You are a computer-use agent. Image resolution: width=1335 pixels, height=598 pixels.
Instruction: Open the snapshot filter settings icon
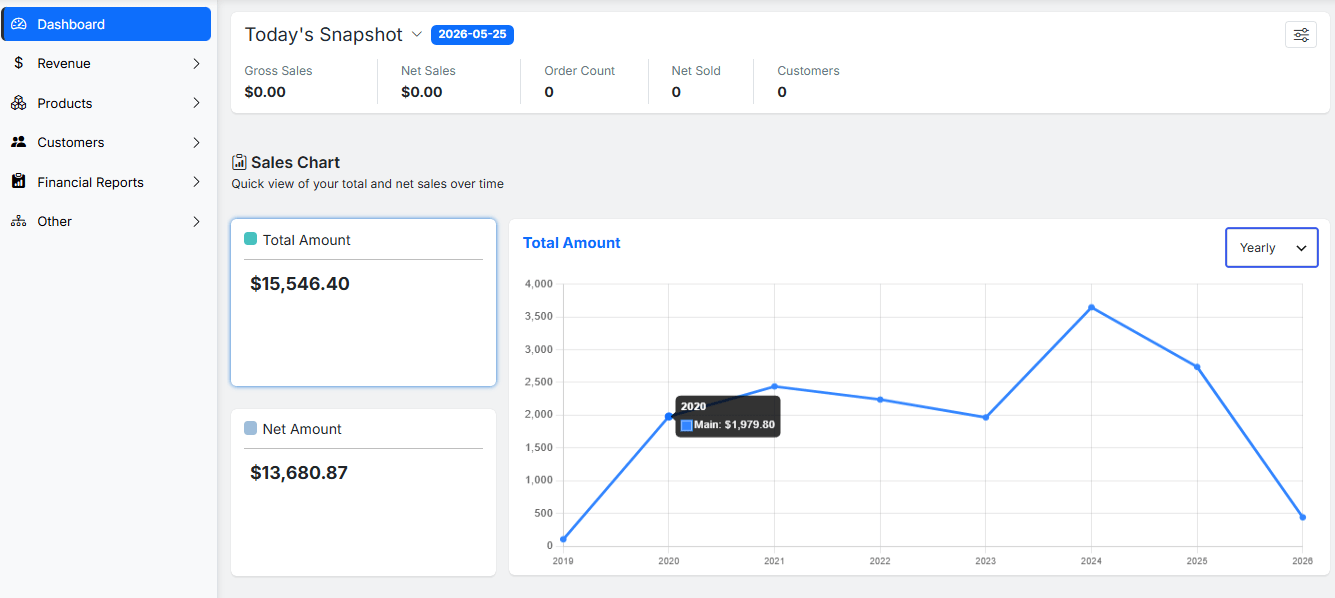click(x=1301, y=35)
